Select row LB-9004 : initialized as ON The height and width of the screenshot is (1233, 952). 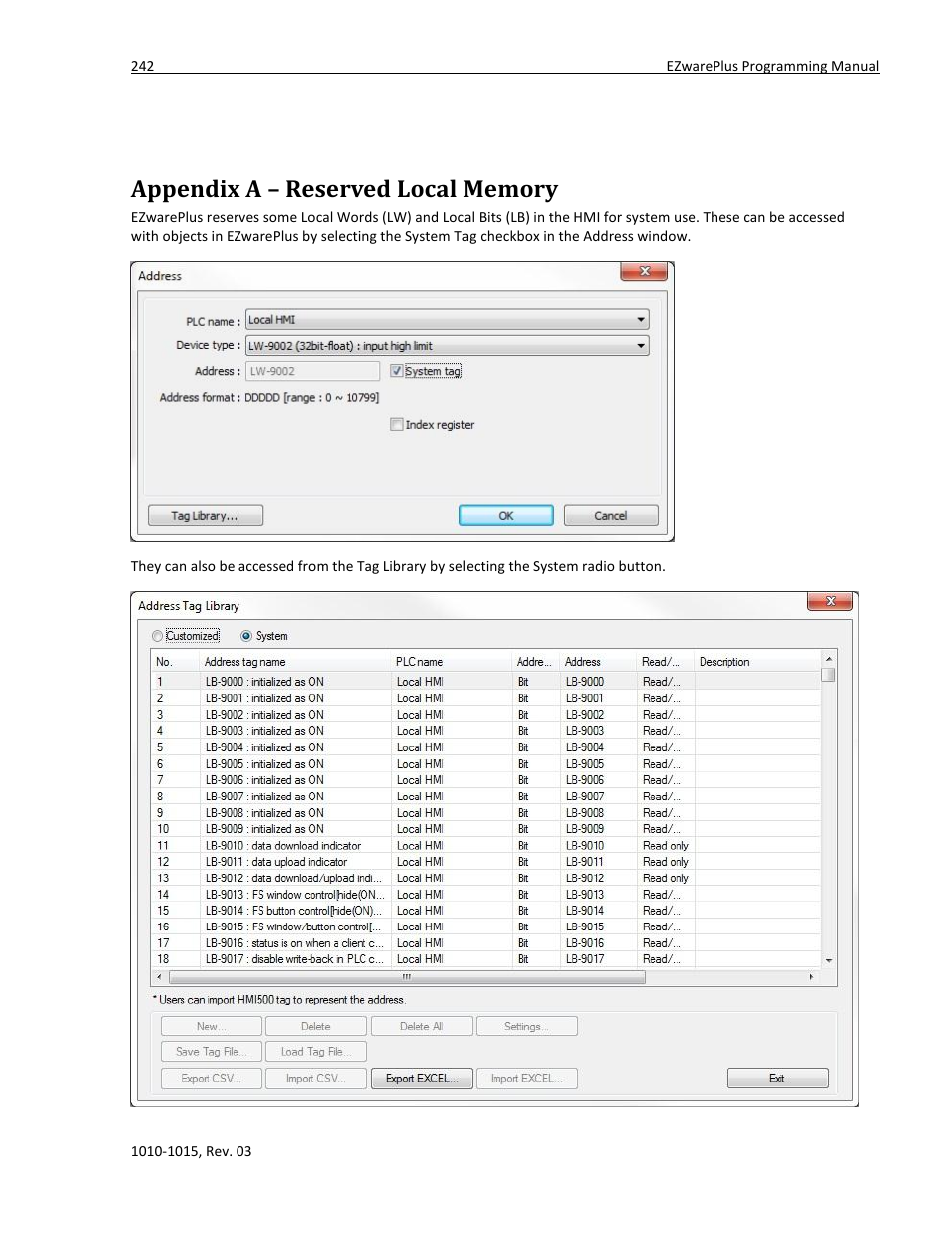click(x=486, y=747)
